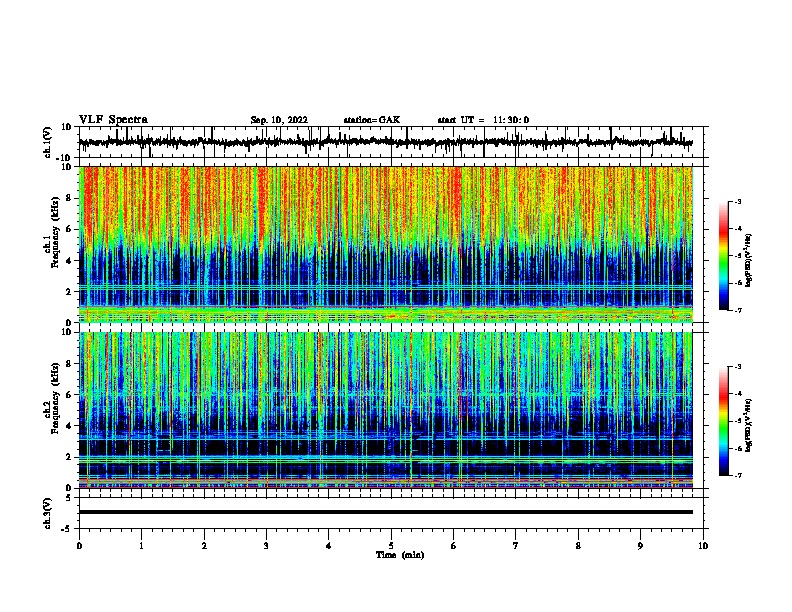Click time axis tick label "0"

pyautogui.click(x=79, y=546)
